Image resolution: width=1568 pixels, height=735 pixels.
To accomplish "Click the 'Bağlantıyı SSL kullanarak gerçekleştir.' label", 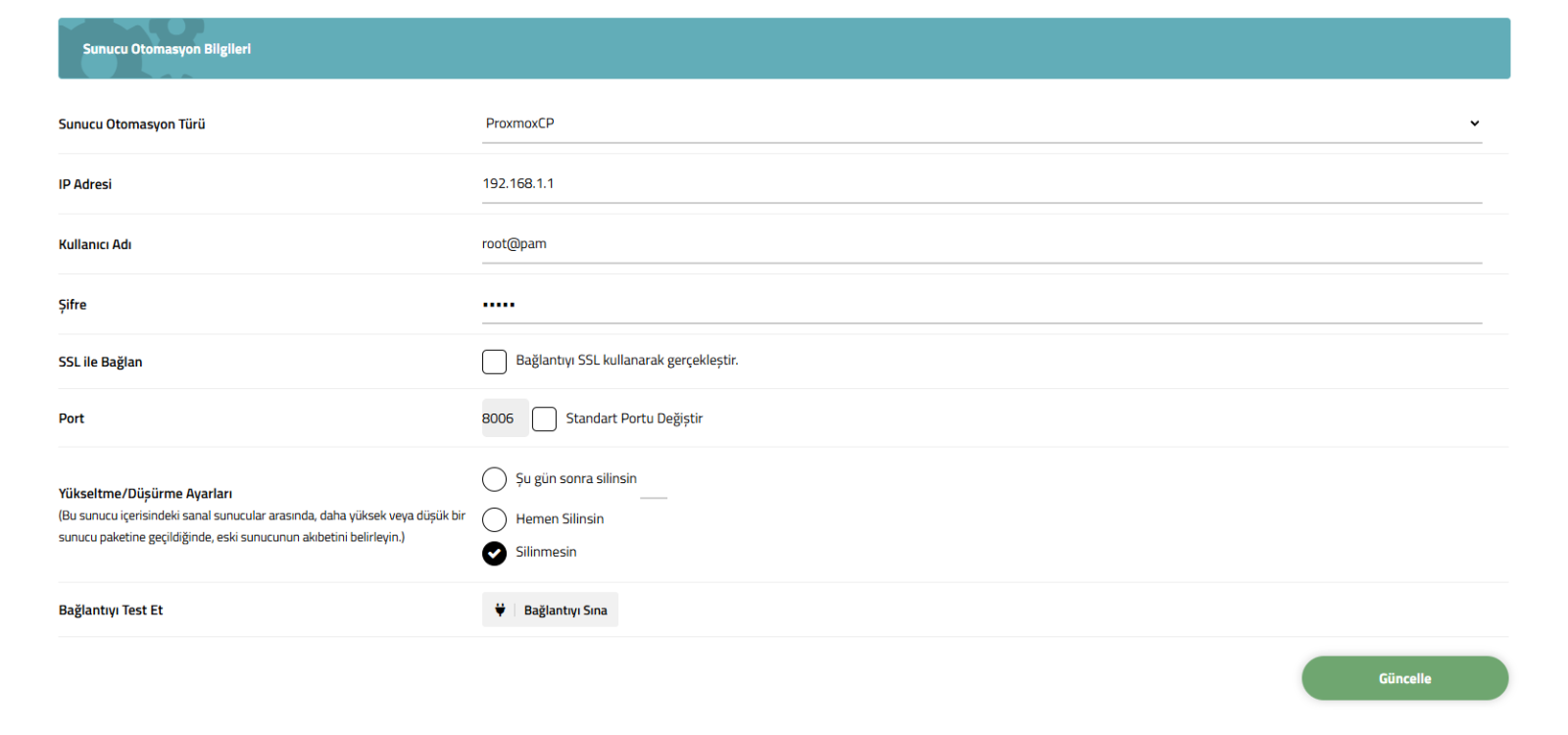I will (627, 361).
